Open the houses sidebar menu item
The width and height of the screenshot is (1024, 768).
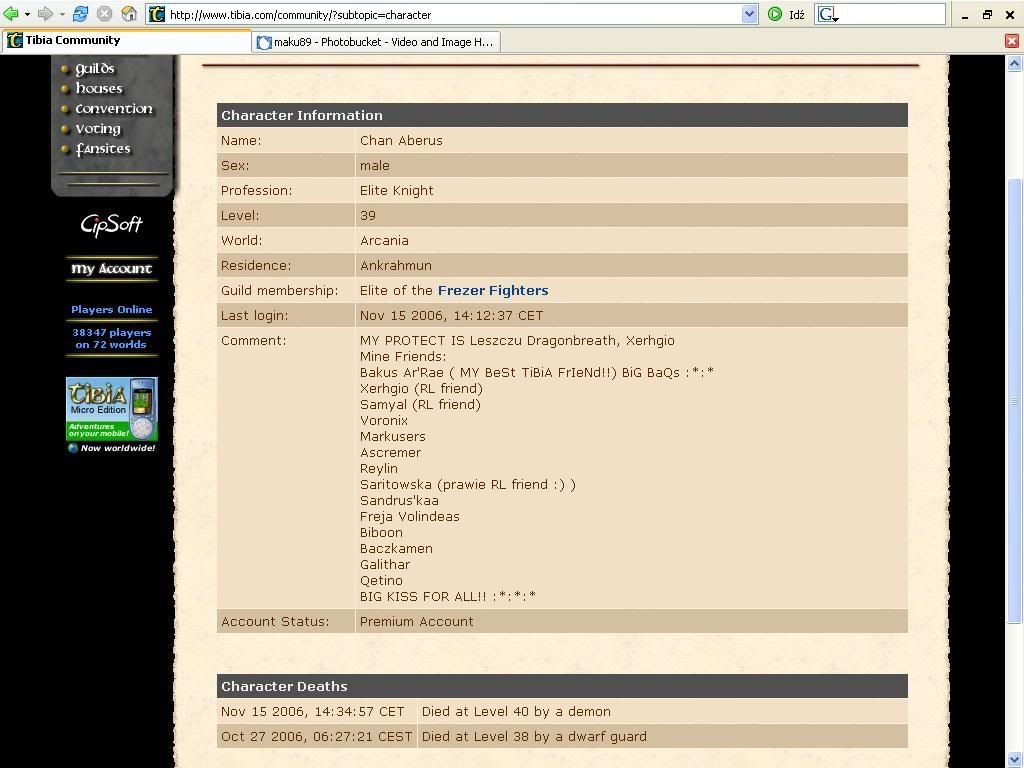coord(99,88)
